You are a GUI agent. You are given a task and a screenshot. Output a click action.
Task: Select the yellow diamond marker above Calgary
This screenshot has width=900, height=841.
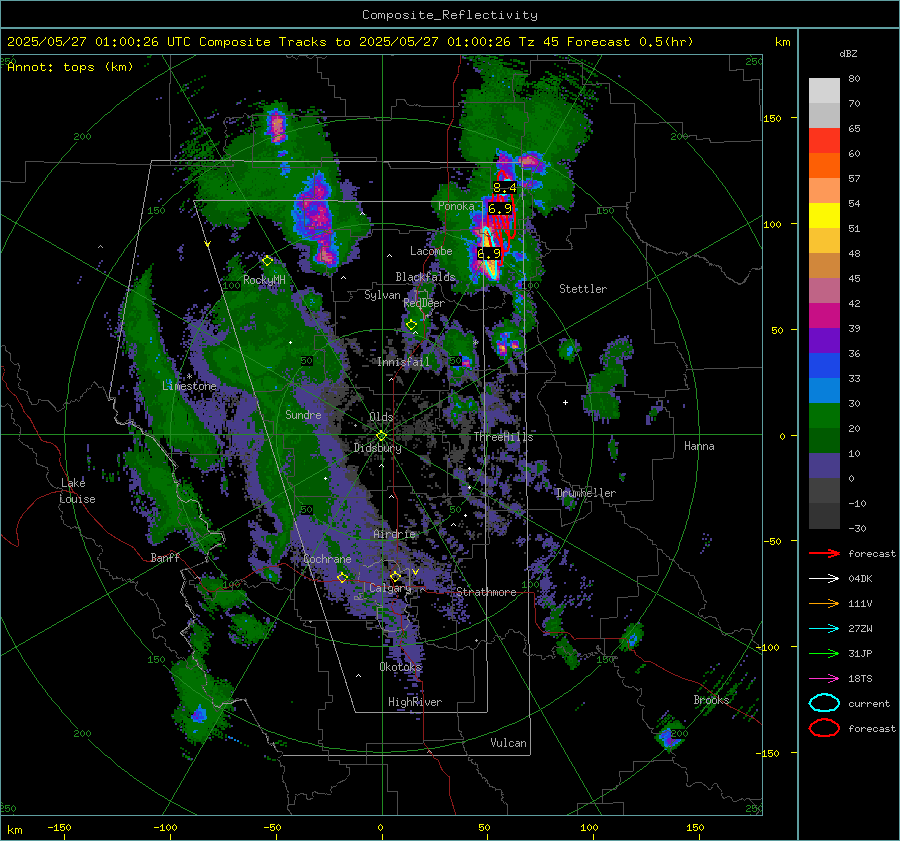click(x=395, y=576)
